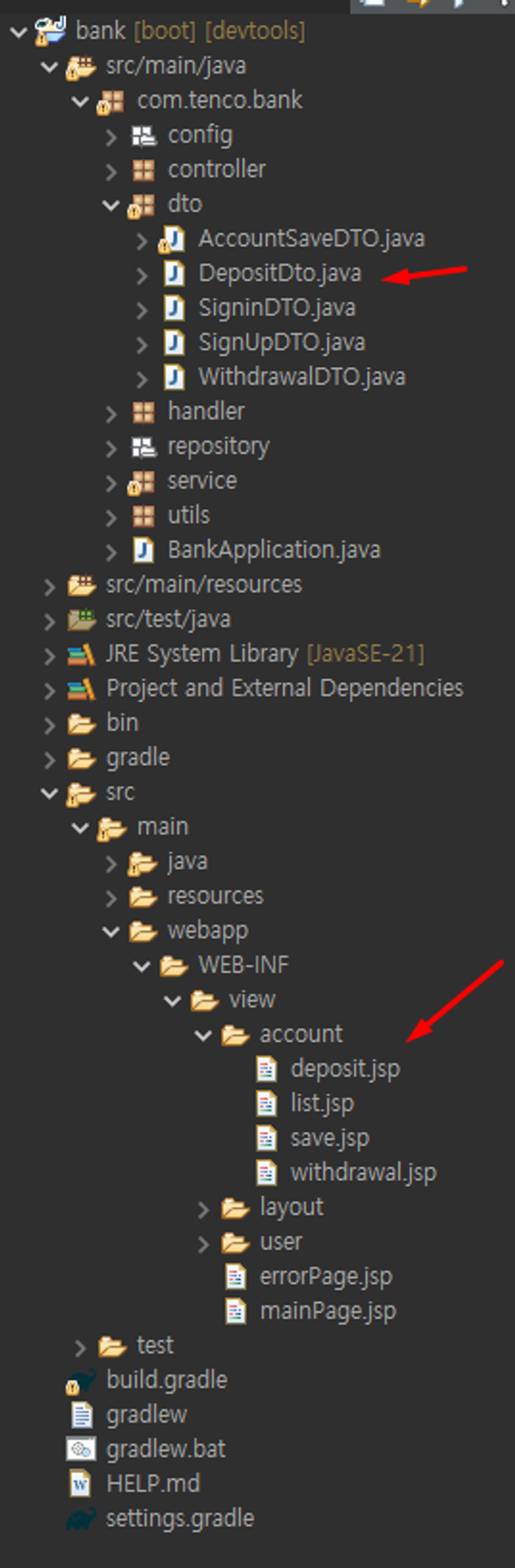The image size is (515, 1568).
Task: Select the BankApplication.java label
Action: 274,550
